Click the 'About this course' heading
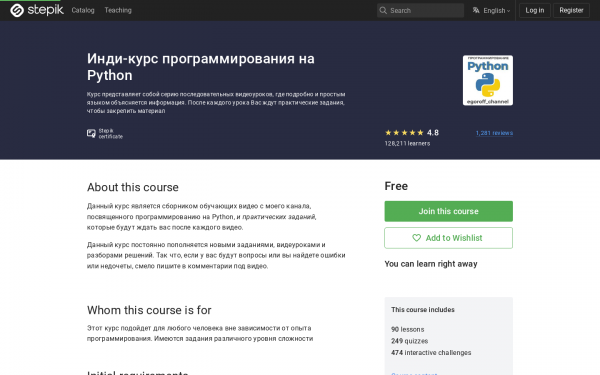600x375 pixels. coord(133,187)
